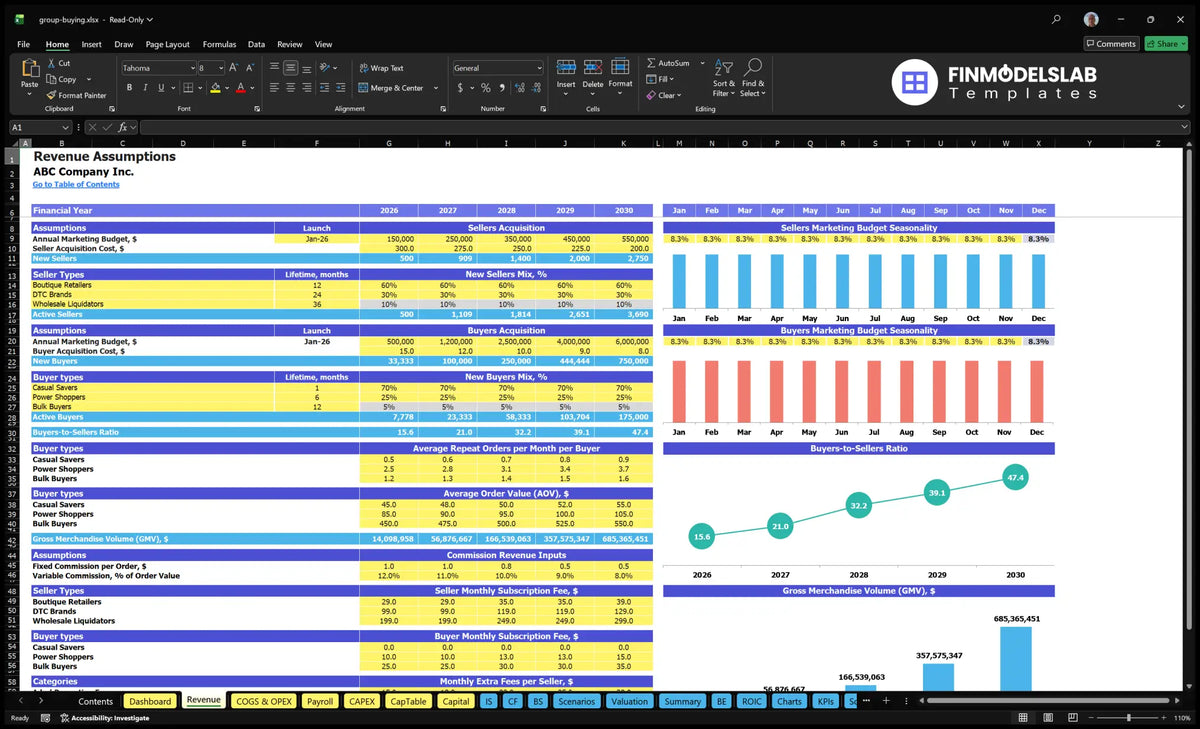1200x729 pixels.
Task: Toggle Wrap Text
Action: point(381,68)
